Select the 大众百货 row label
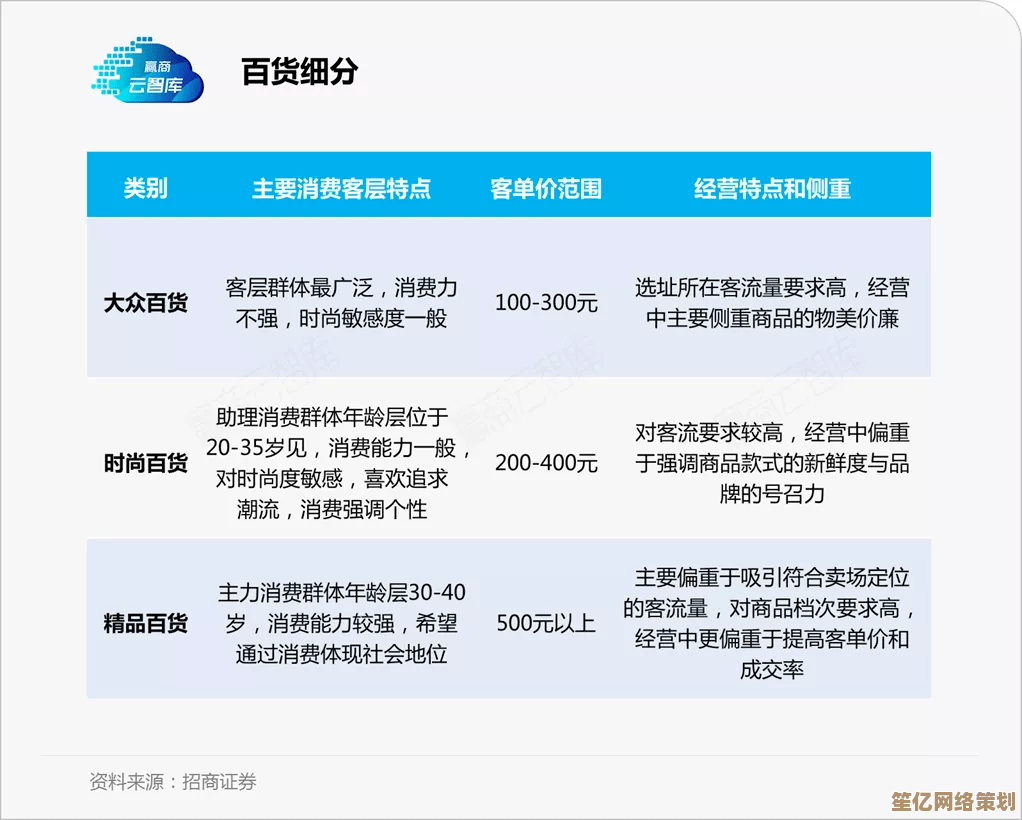Screen dimensions: 1022x820 pyautogui.click(x=146, y=303)
